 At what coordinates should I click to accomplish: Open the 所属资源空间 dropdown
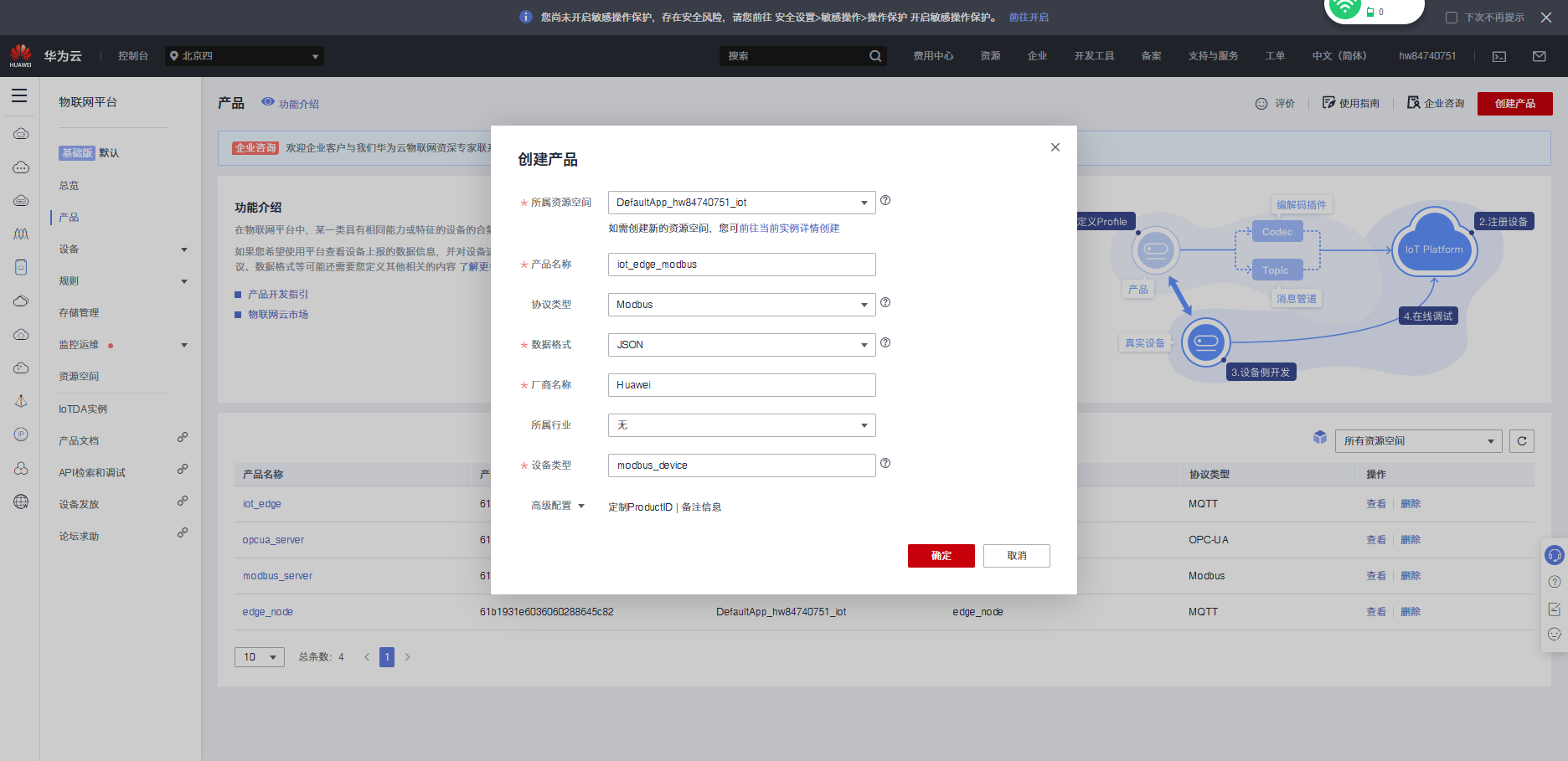(741, 203)
